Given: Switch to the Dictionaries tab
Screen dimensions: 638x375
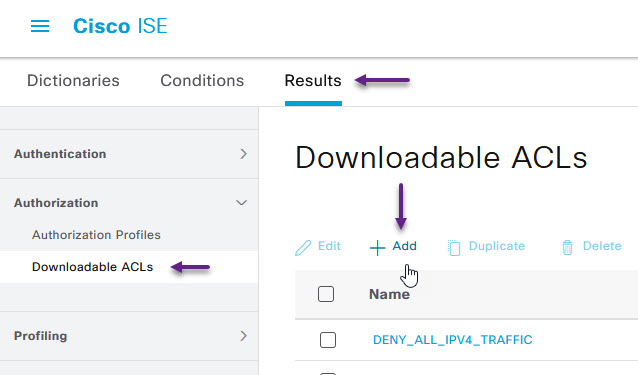Looking at the screenshot, I should [x=73, y=81].
